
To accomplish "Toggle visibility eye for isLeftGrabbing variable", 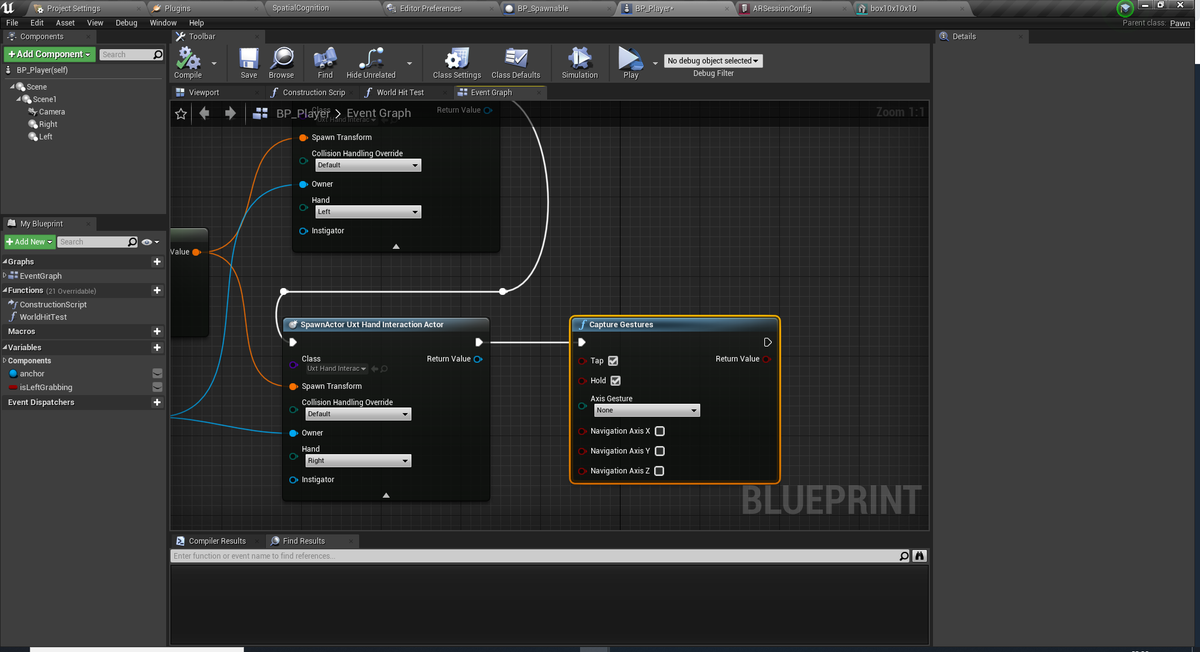I will [x=157, y=387].
